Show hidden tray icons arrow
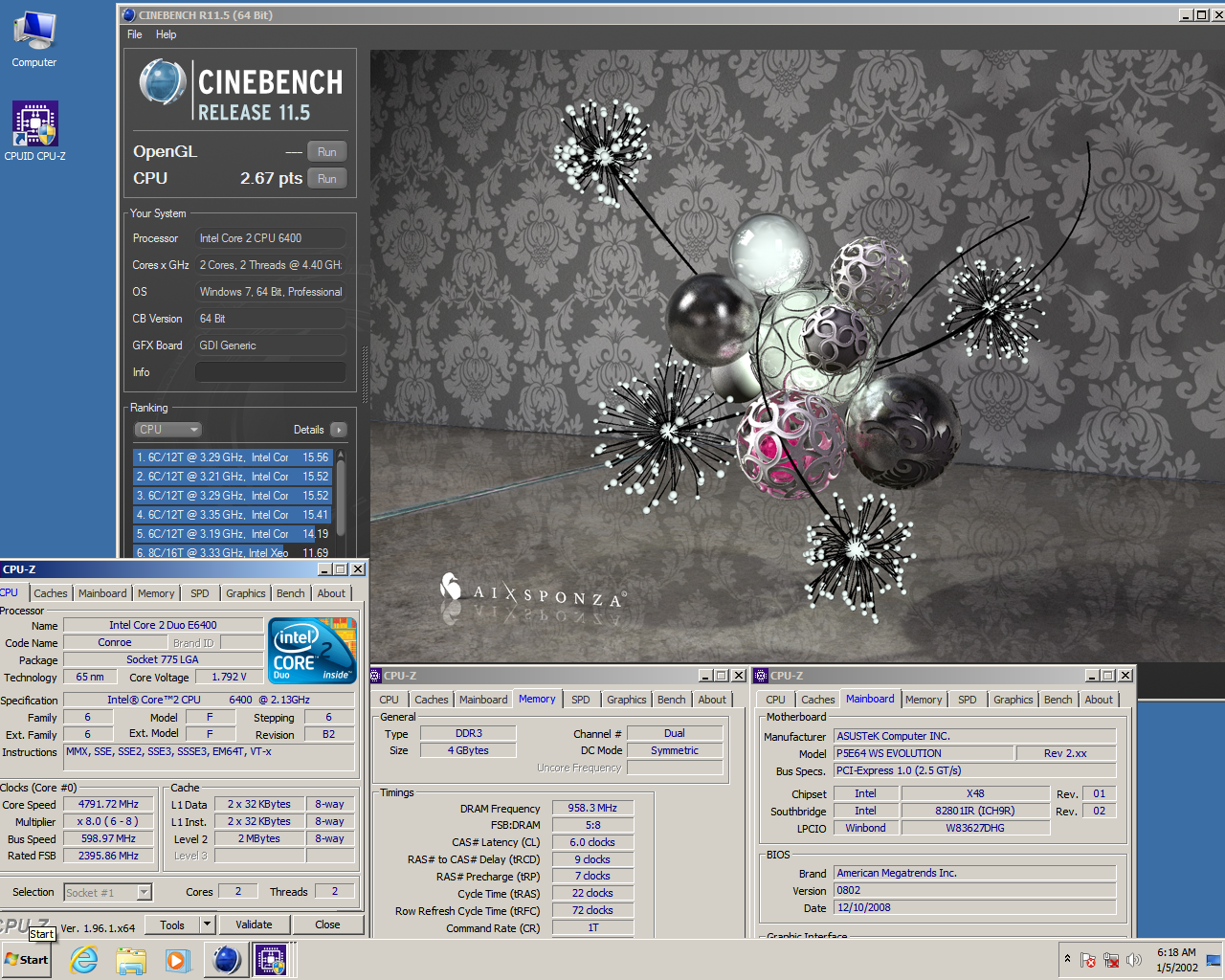 click(x=1067, y=959)
